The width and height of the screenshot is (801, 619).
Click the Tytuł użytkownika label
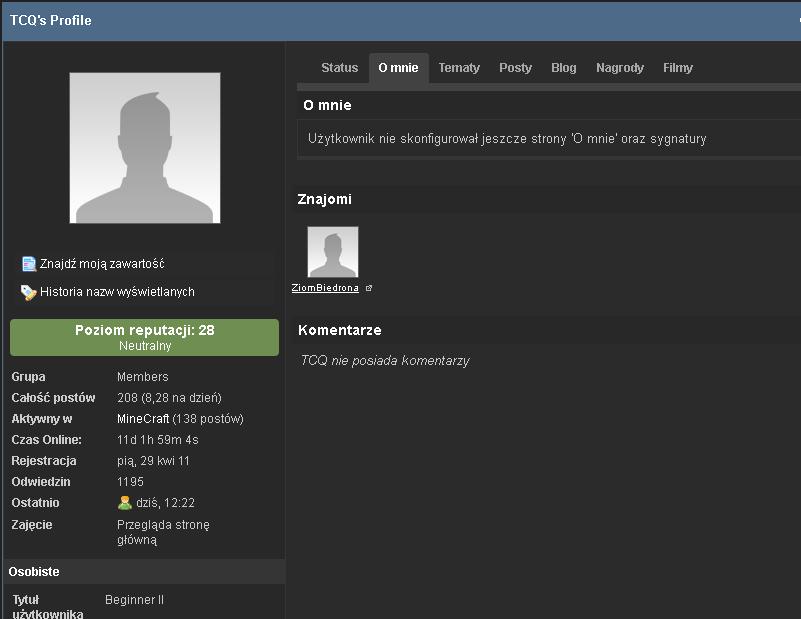[48, 606]
